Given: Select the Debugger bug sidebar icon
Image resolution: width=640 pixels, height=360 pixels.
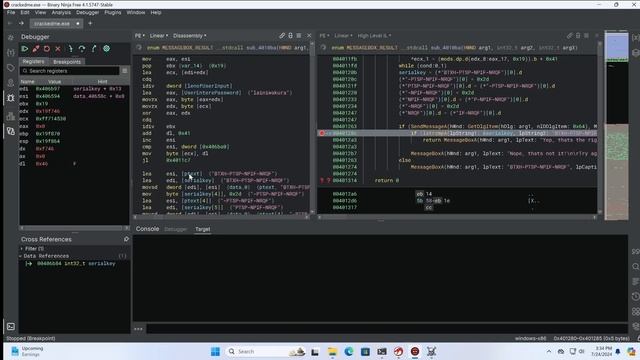Looking at the screenshot, I should (11, 98).
